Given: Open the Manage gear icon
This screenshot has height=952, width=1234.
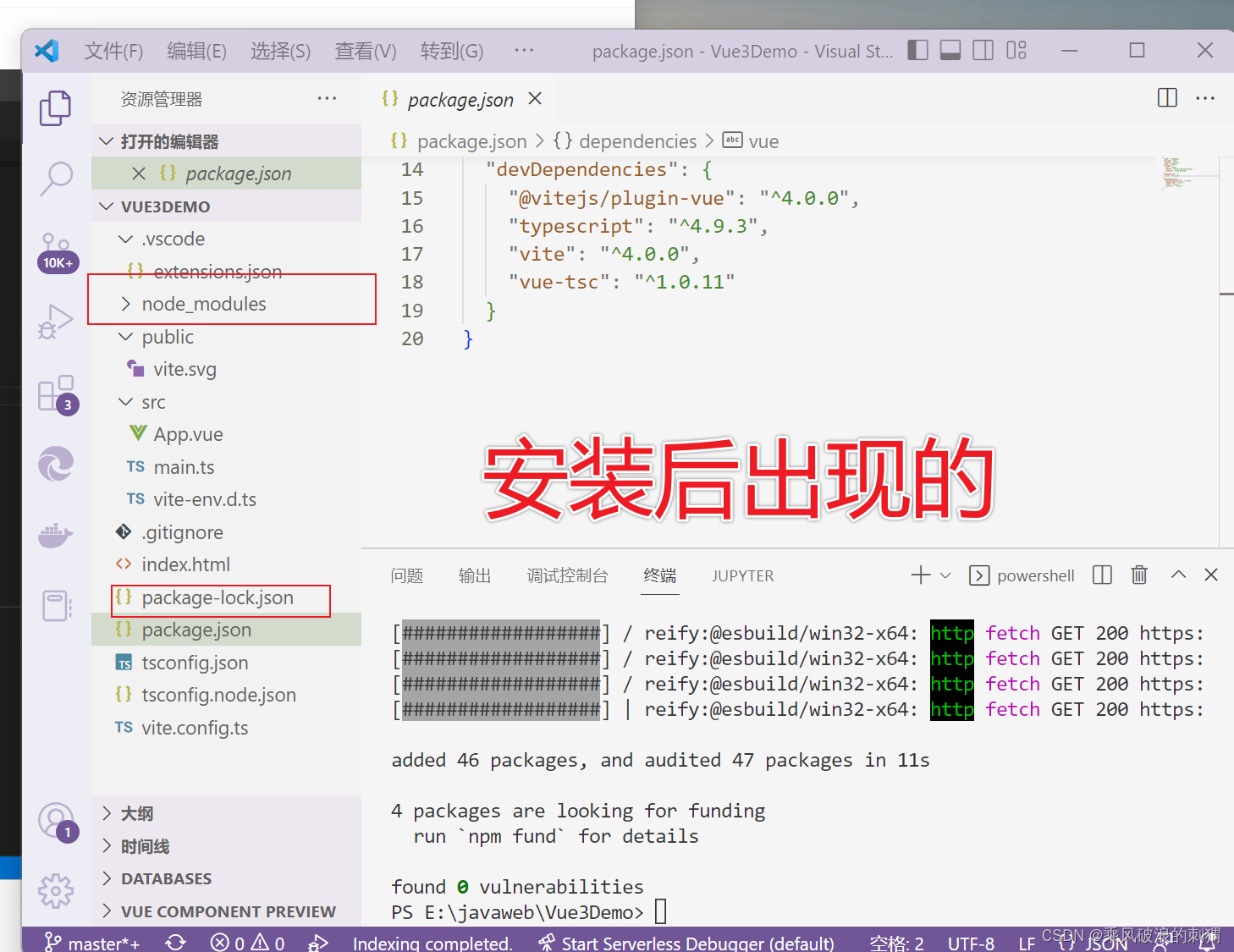Looking at the screenshot, I should [x=56, y=891].
